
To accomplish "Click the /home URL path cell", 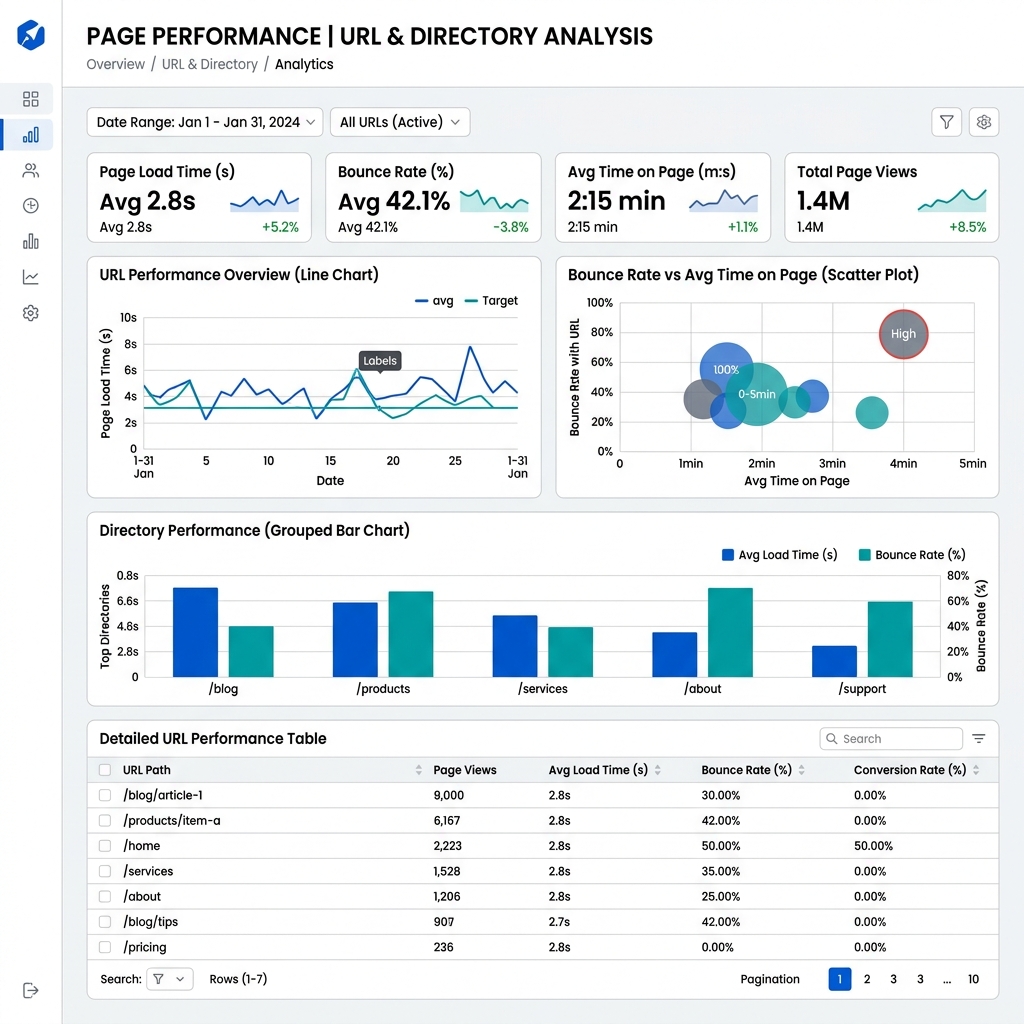I will (142, 846).
